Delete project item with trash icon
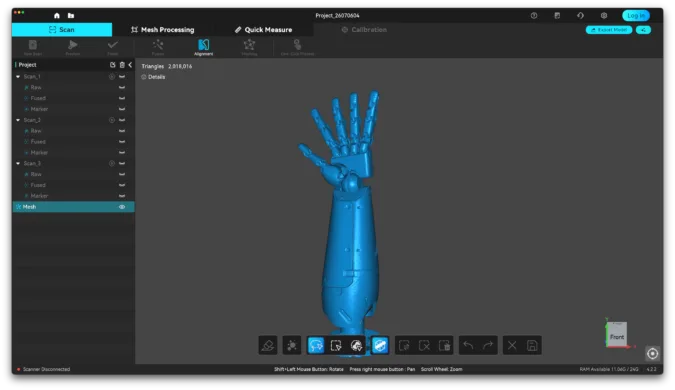 pyautogui.click(x=122, y=65)
